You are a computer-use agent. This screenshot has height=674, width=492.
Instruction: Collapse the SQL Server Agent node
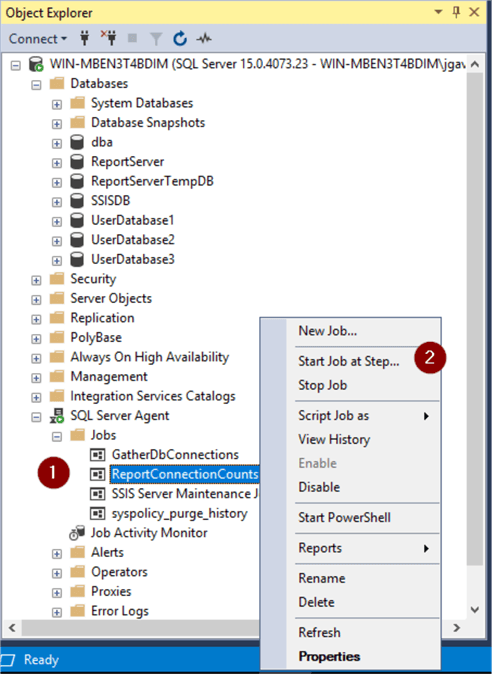(x=37, y=417)
